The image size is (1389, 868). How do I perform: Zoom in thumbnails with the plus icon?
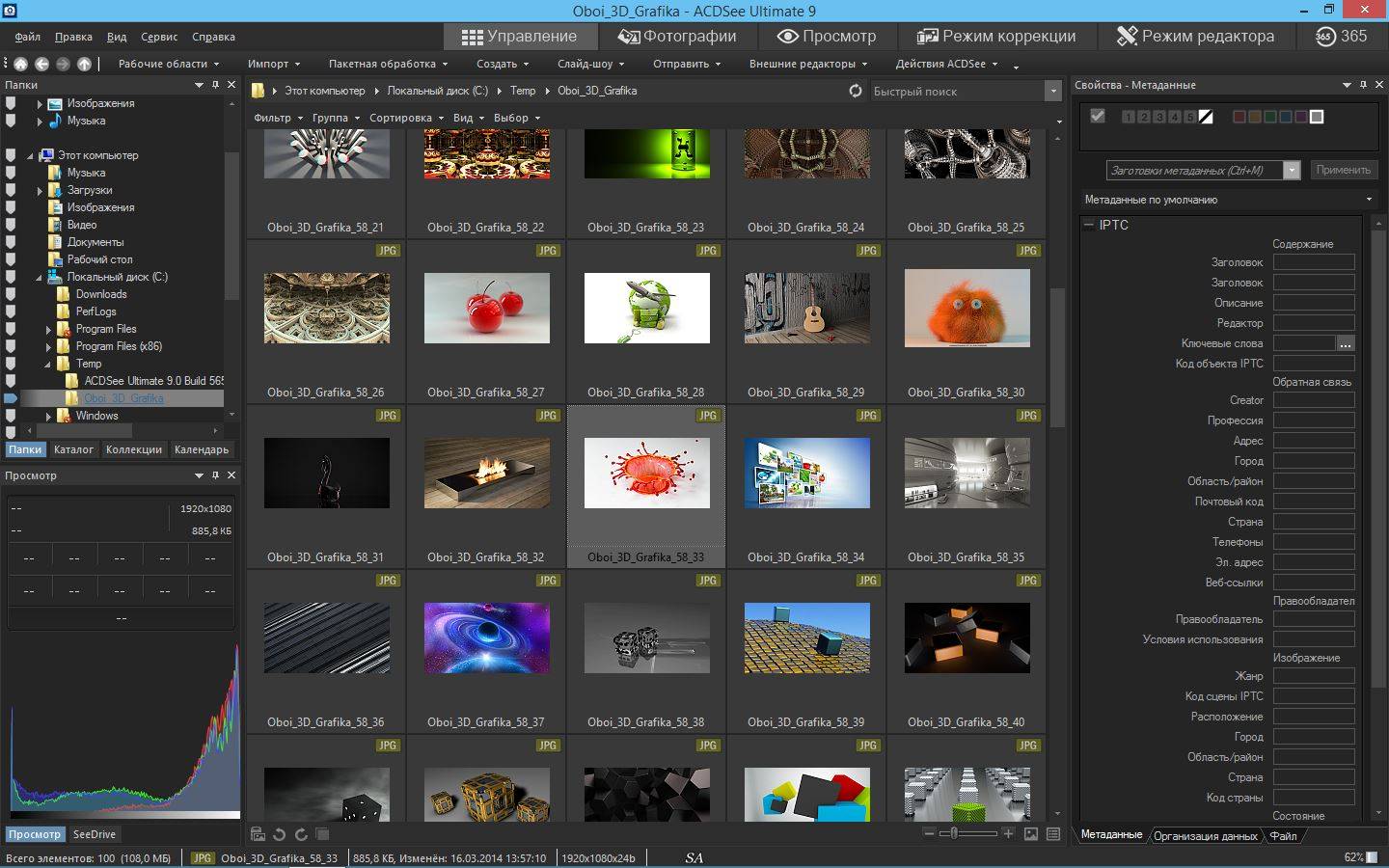tap(1008, 833)
